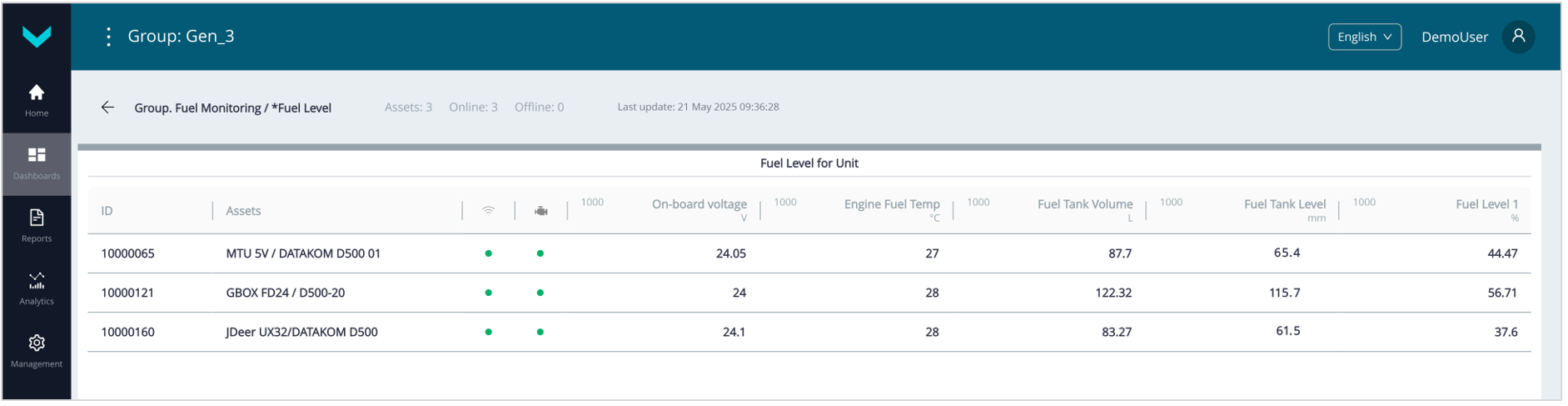Open Reports from the sidebar
1568x406 pixels.
[37, 226]
